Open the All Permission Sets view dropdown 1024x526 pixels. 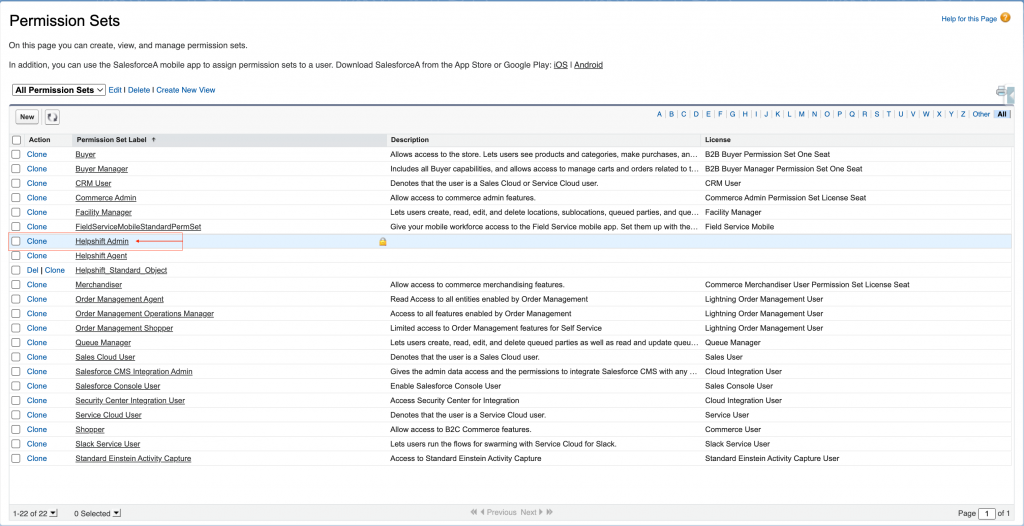[x=59, y=90]
